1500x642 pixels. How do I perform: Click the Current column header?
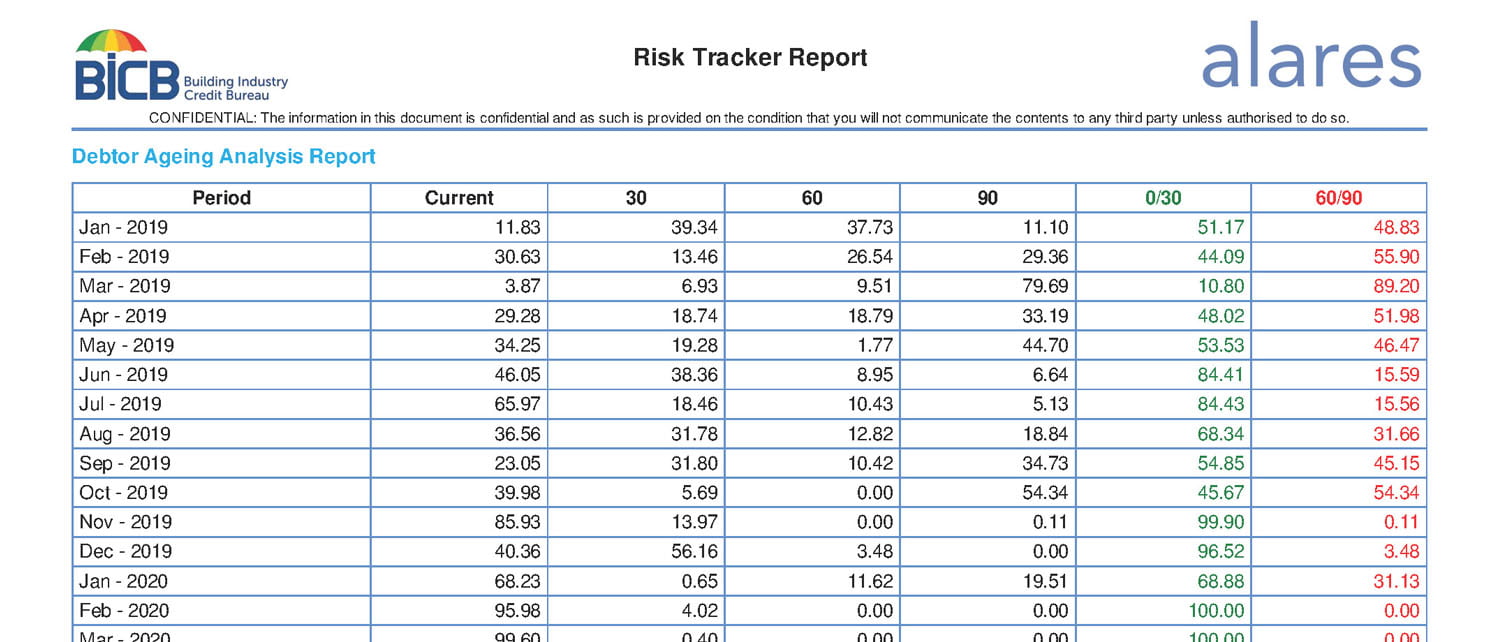click(x=459, y=198)
